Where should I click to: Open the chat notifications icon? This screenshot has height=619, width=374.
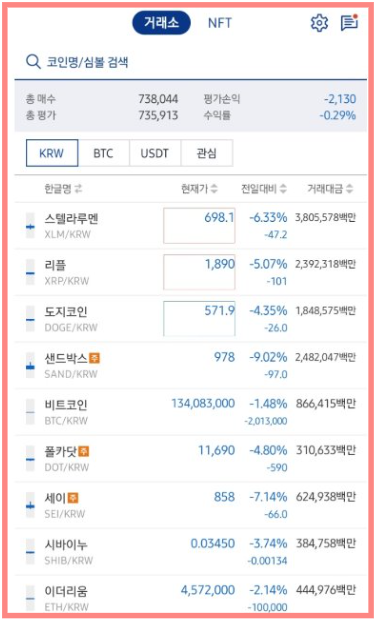(x=349, y=23)
